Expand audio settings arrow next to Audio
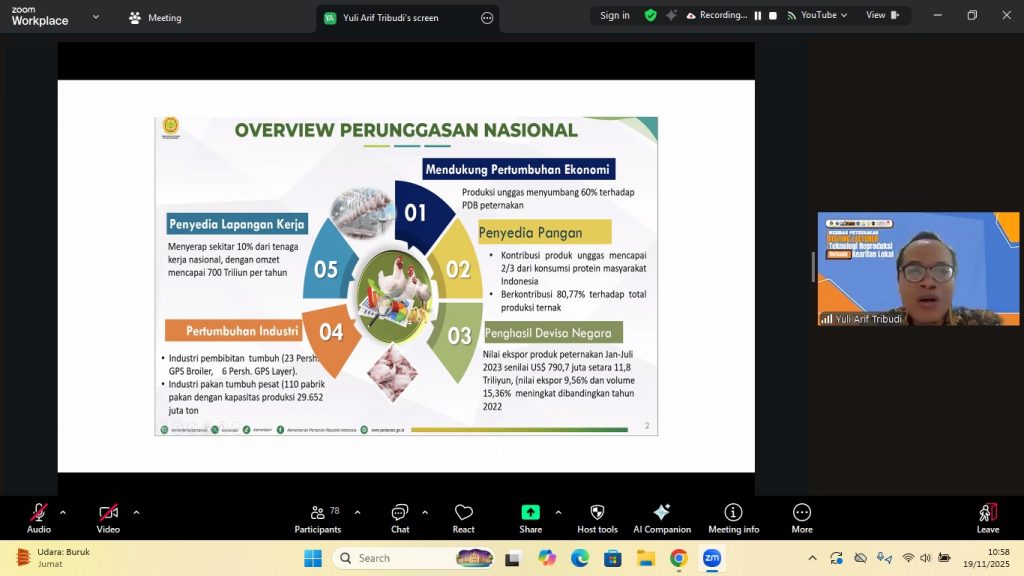 click(x=63, y=512)
